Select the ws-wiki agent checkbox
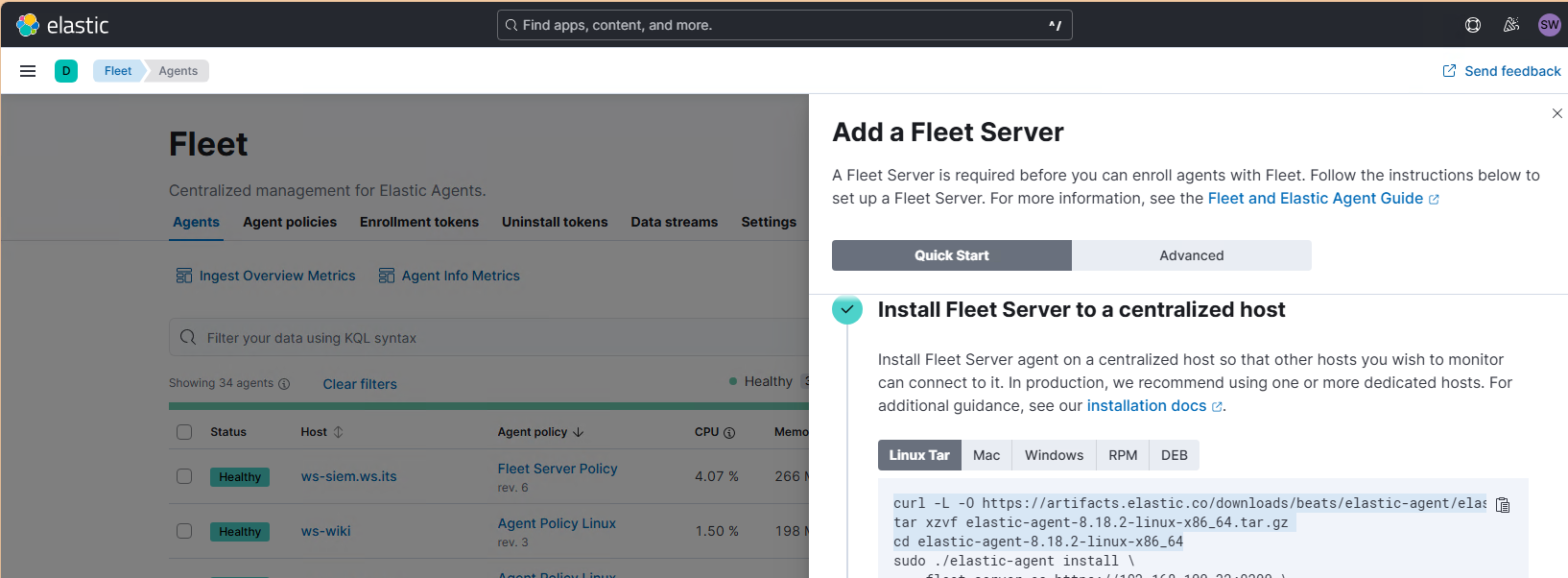 click(x=184, y=531)
